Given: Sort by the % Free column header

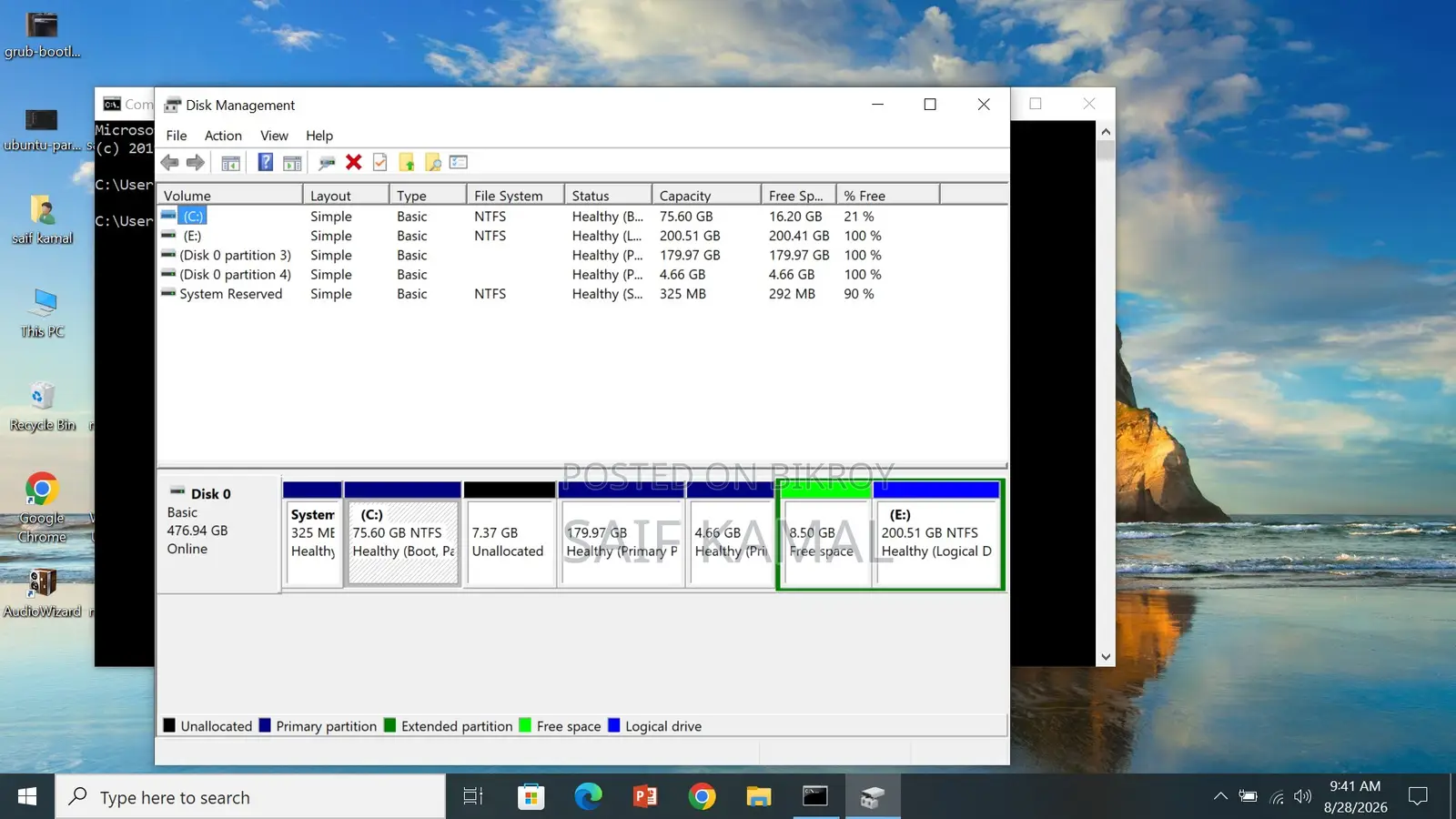Looking at the screenshot, I should pos(888,196).
